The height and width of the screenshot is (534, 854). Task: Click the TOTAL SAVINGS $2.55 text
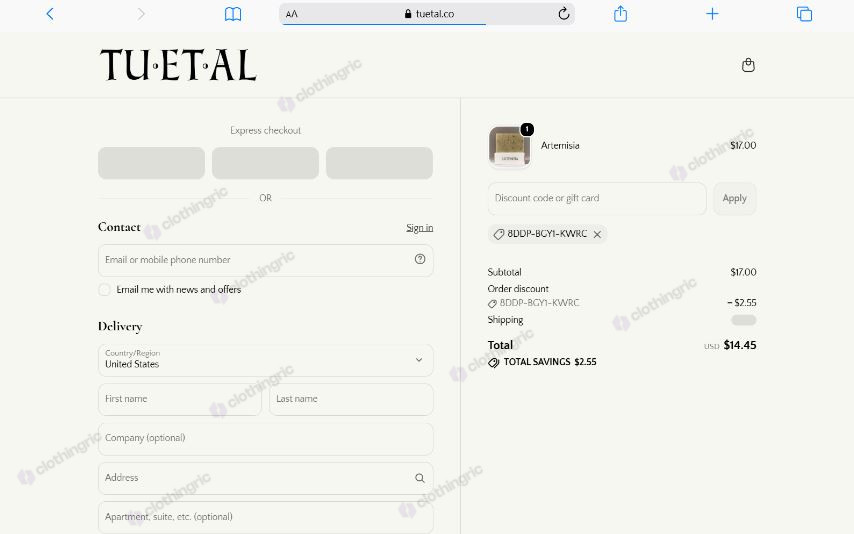[550, 362]
